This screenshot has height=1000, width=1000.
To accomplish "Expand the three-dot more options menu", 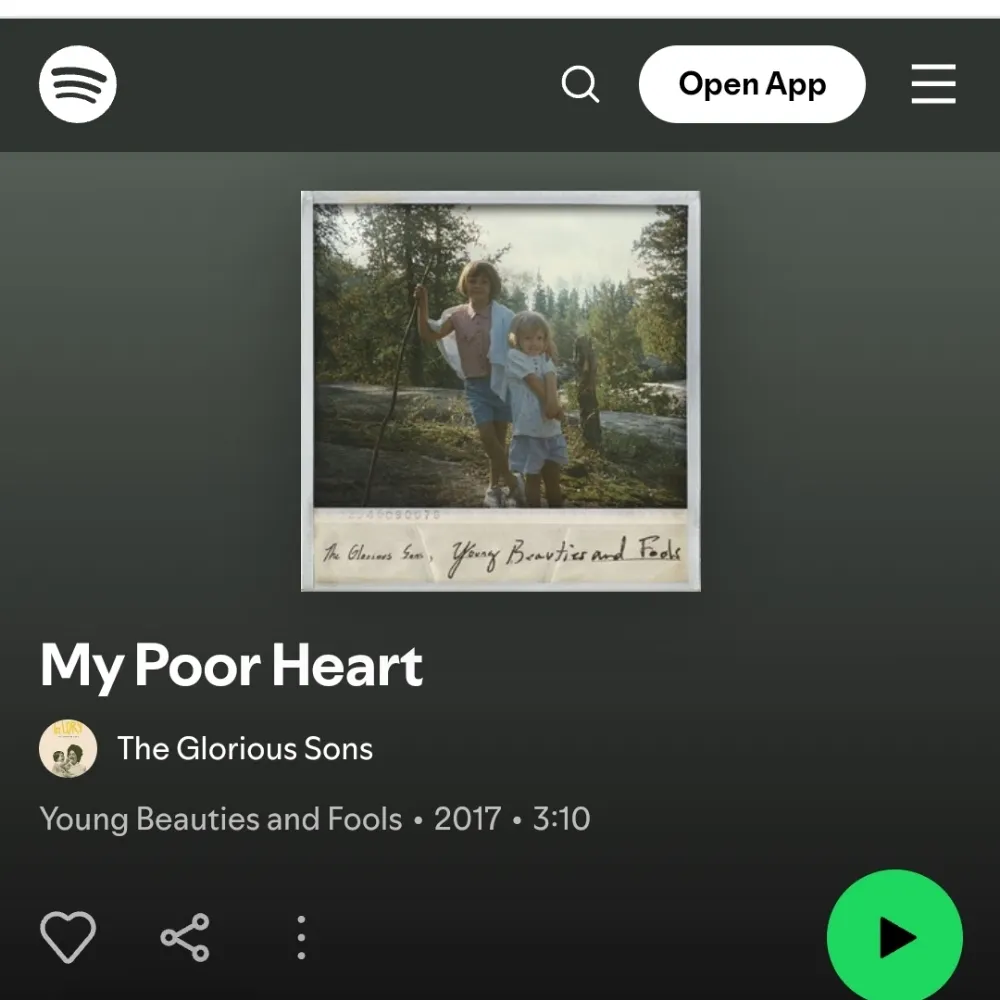I will click(302, 937).
